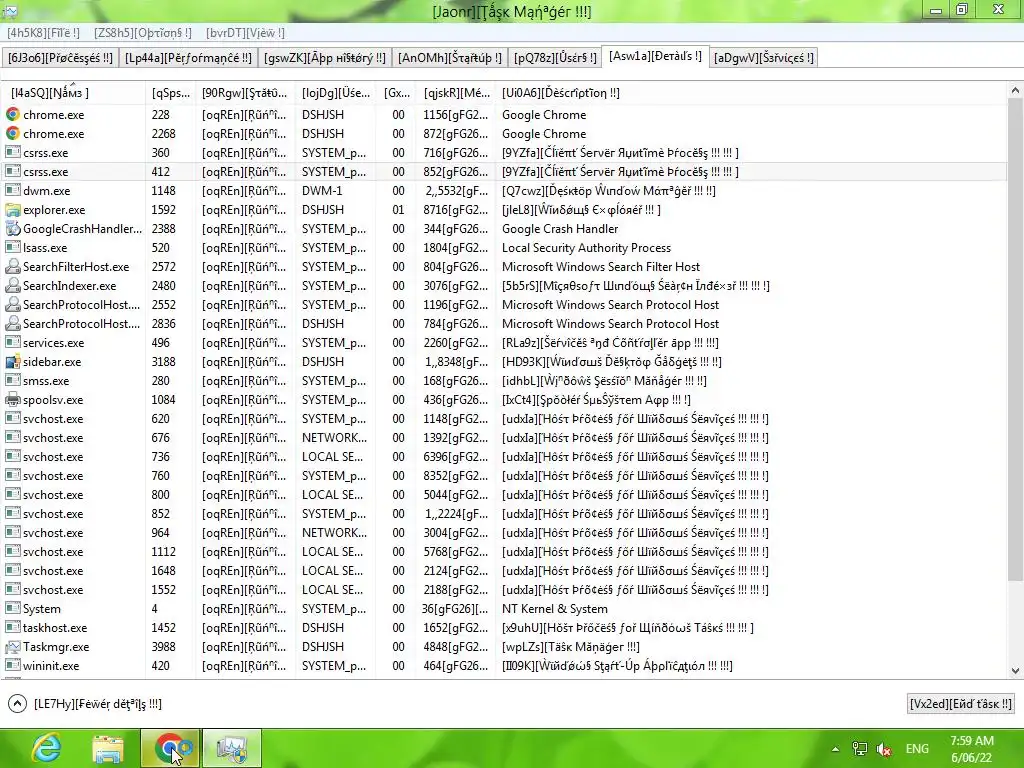Screen dimensions: 1024x768
Task: Click the scrollbar up arrow
Action: click(x=1015, y=91)
